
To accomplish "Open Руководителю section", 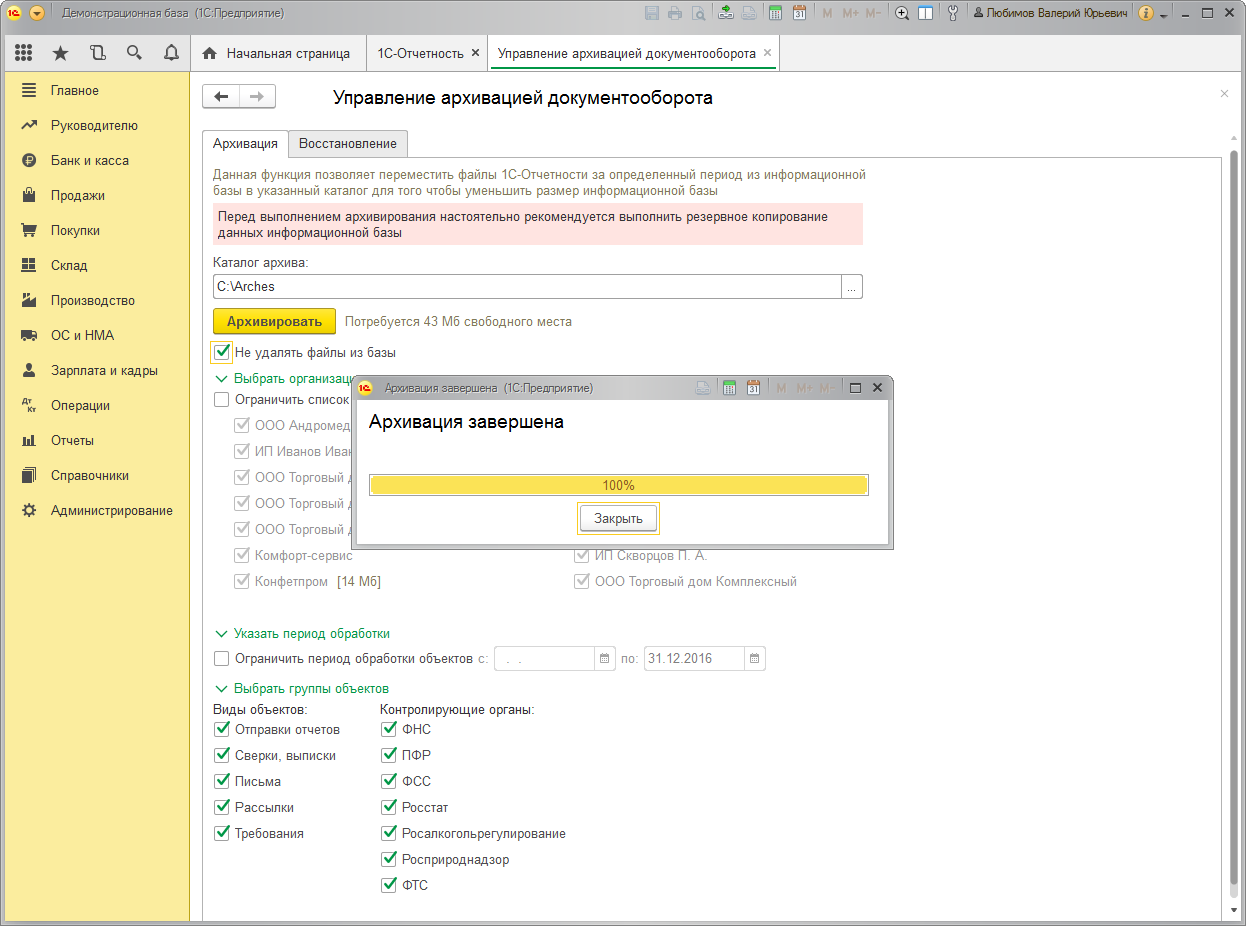I will point(94,125).
